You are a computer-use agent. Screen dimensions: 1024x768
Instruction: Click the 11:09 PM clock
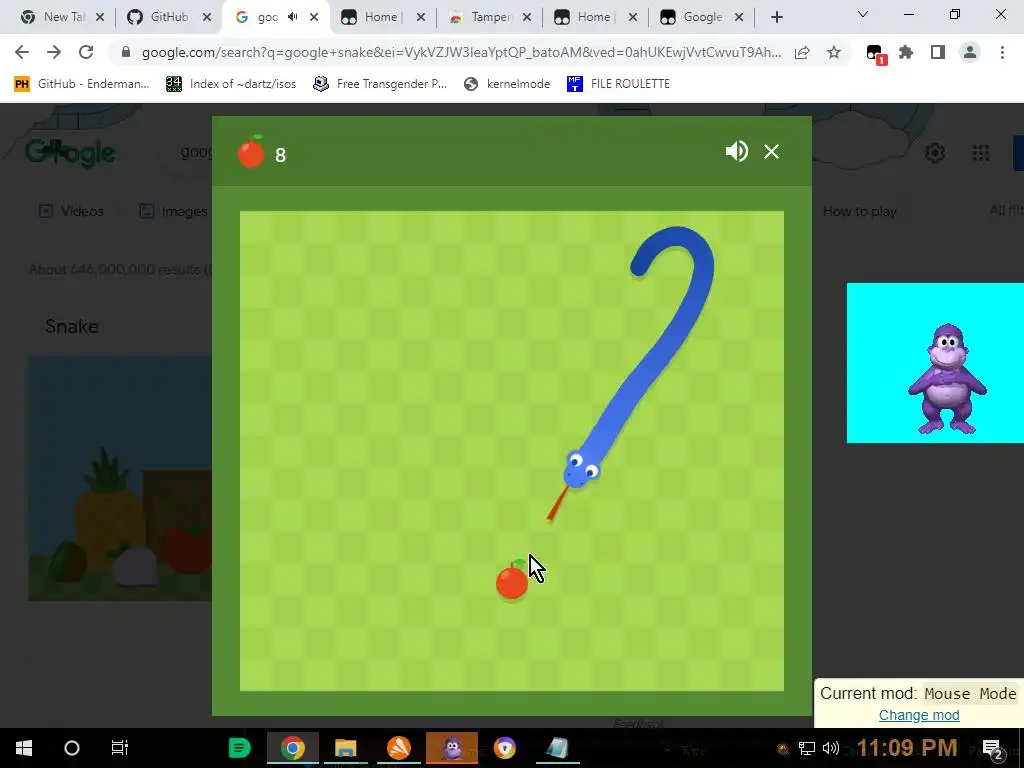906,748
